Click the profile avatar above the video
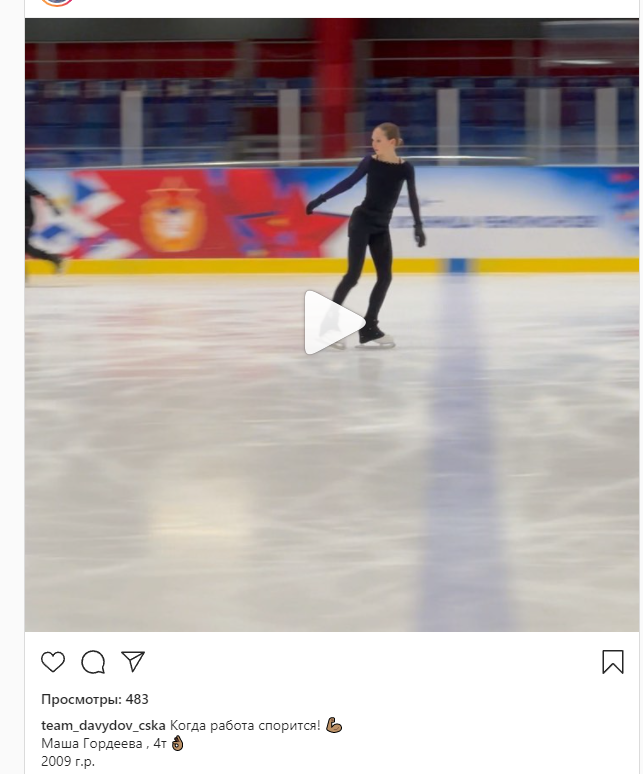Screen dimensions: 643x774 tap(57, 2)
